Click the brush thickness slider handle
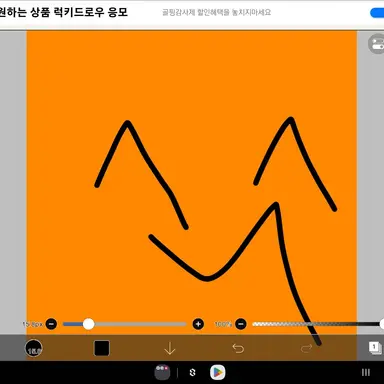 point(88,324)
